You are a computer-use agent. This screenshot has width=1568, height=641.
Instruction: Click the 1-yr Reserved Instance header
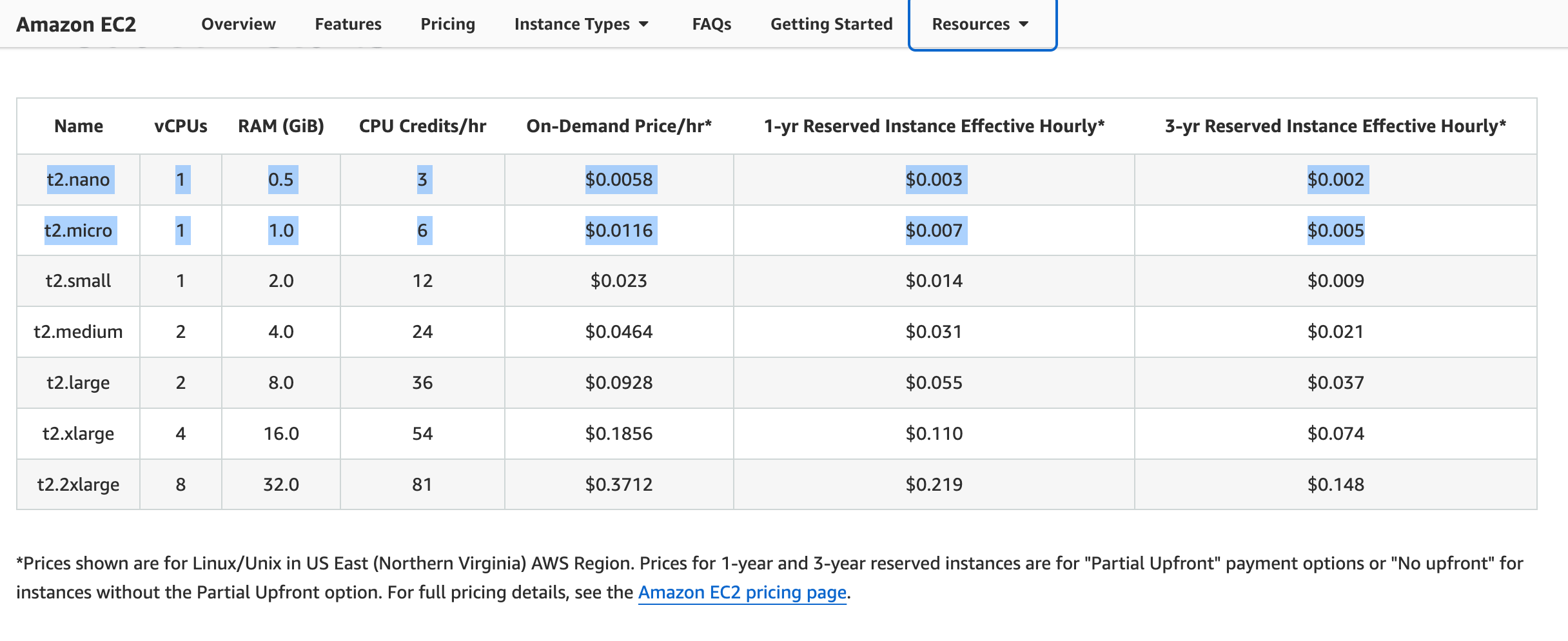point(934,126)
